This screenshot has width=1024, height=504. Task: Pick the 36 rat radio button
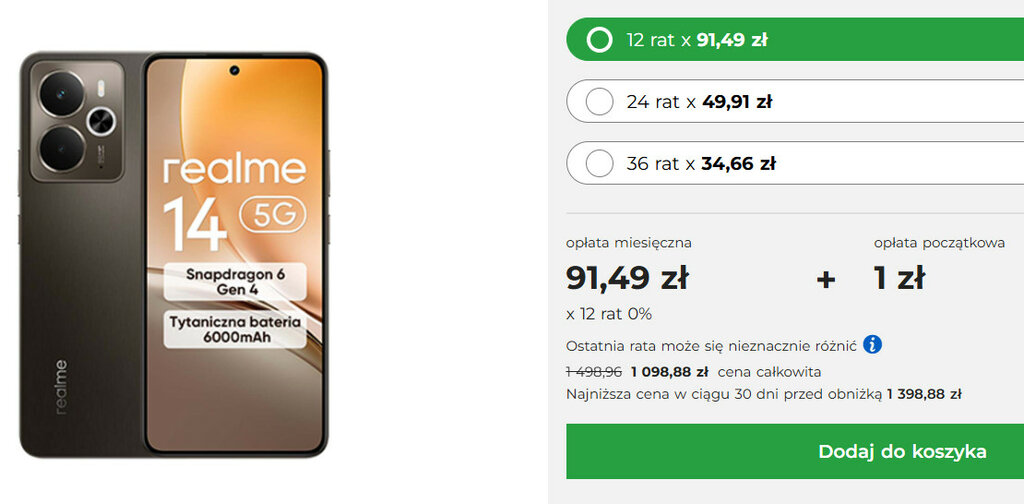599,164
